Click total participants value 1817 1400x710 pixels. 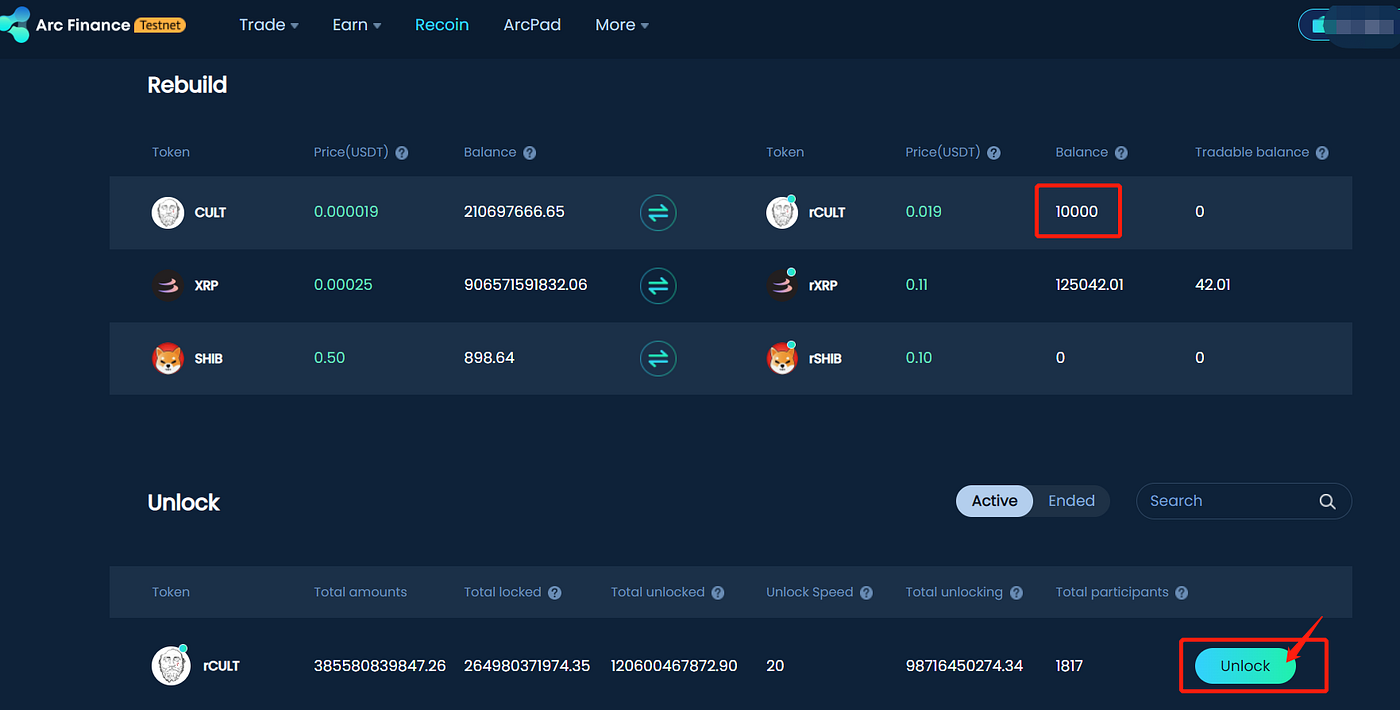1069,666
